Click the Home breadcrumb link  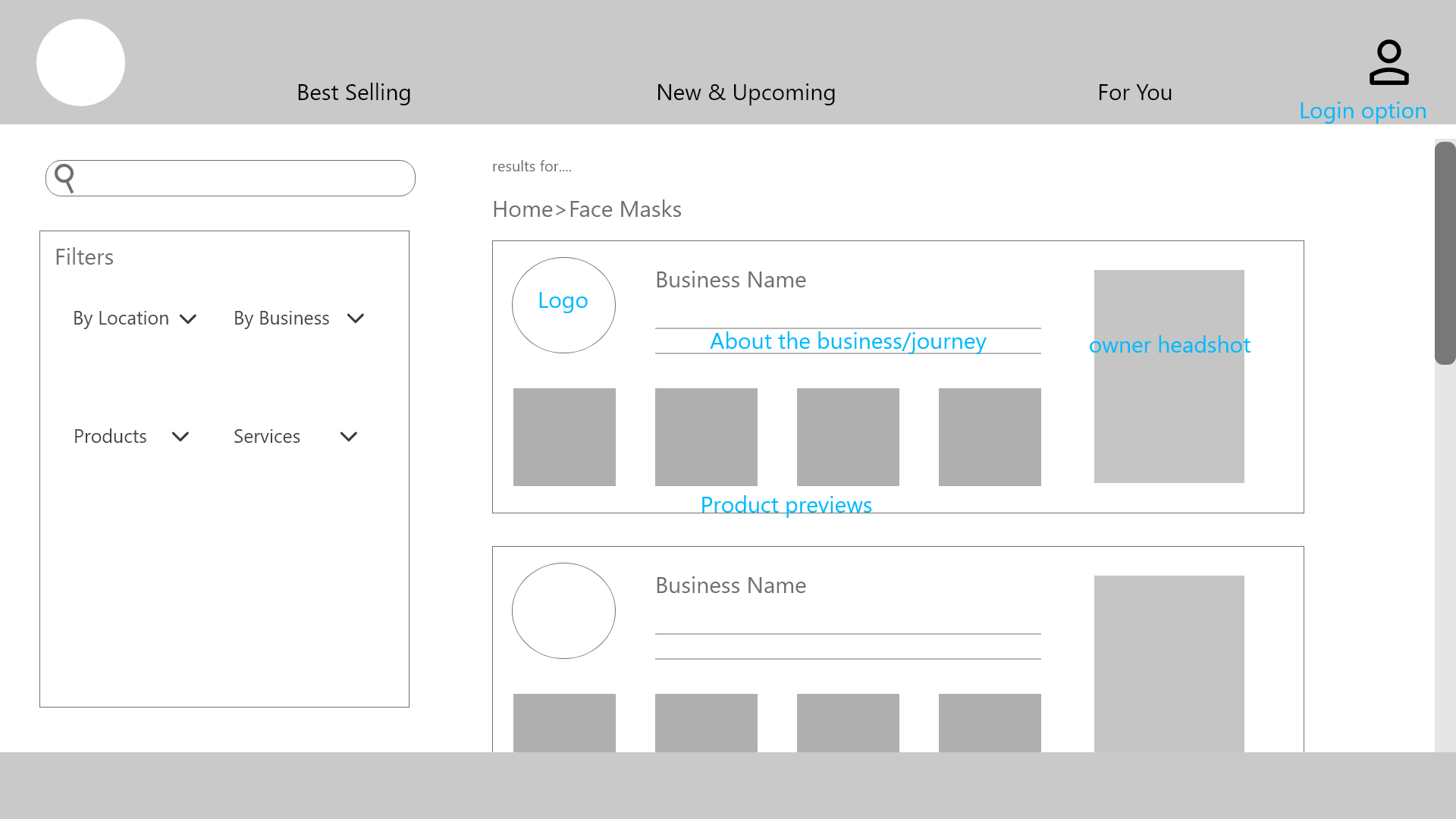click(522, 209)
